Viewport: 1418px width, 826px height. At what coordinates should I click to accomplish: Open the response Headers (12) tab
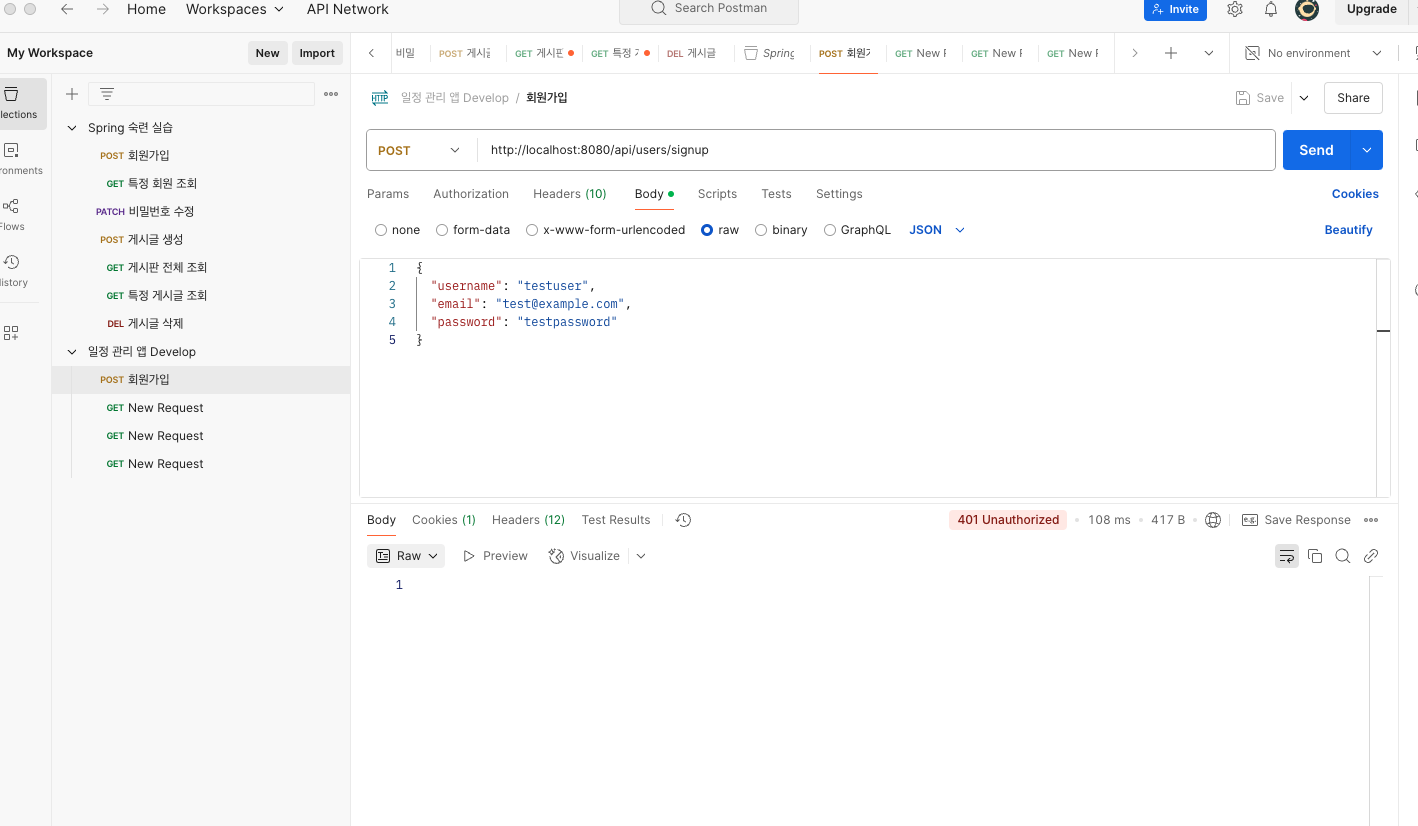pos(528,520)
